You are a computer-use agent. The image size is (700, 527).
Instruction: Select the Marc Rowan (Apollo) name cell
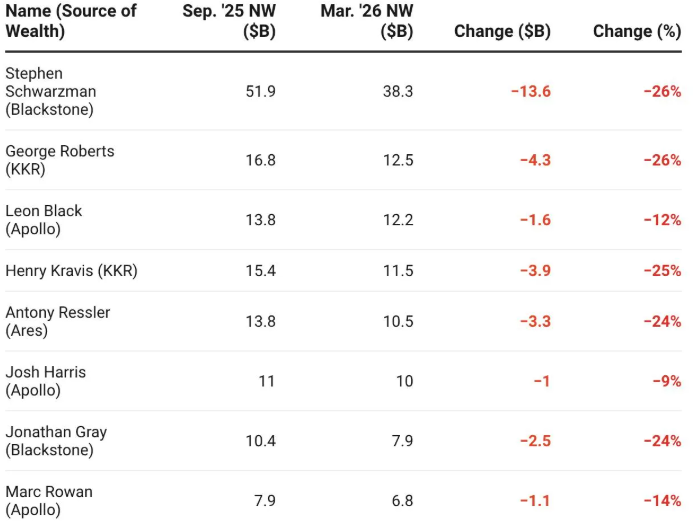pos(49,500)
